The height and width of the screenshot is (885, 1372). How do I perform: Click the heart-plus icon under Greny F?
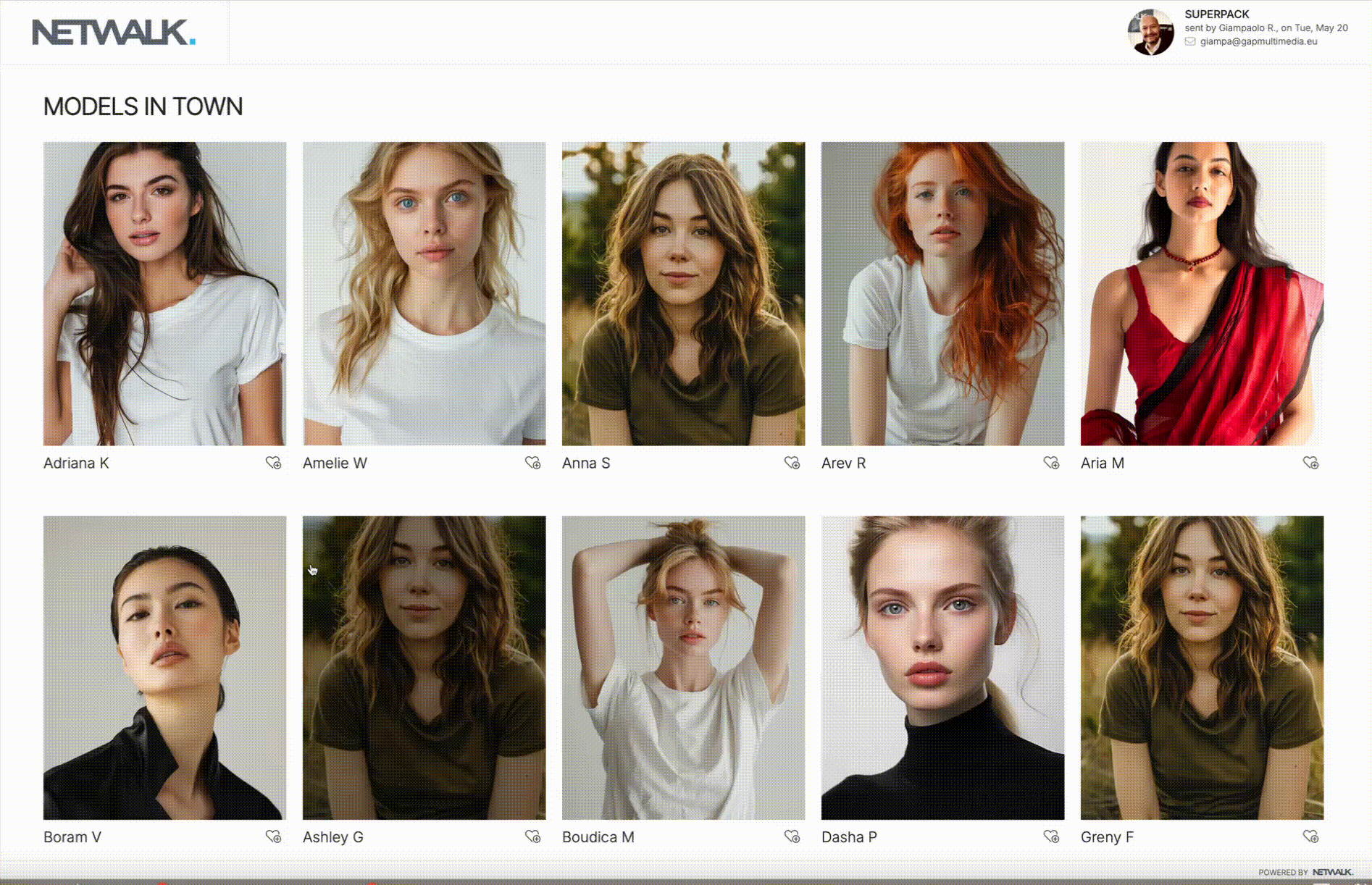[x=1312, y=836]
